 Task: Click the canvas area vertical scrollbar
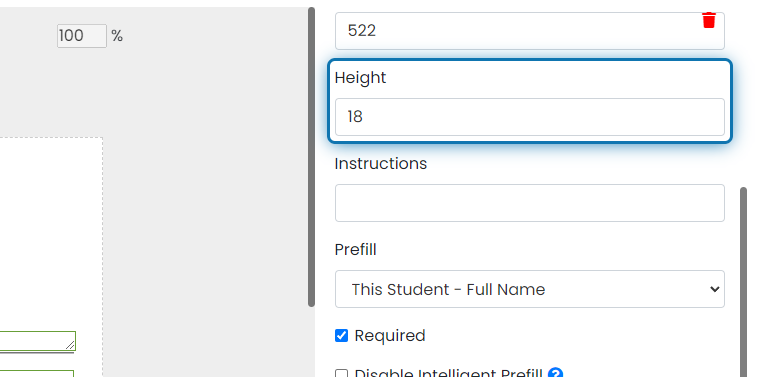[311, 157]
